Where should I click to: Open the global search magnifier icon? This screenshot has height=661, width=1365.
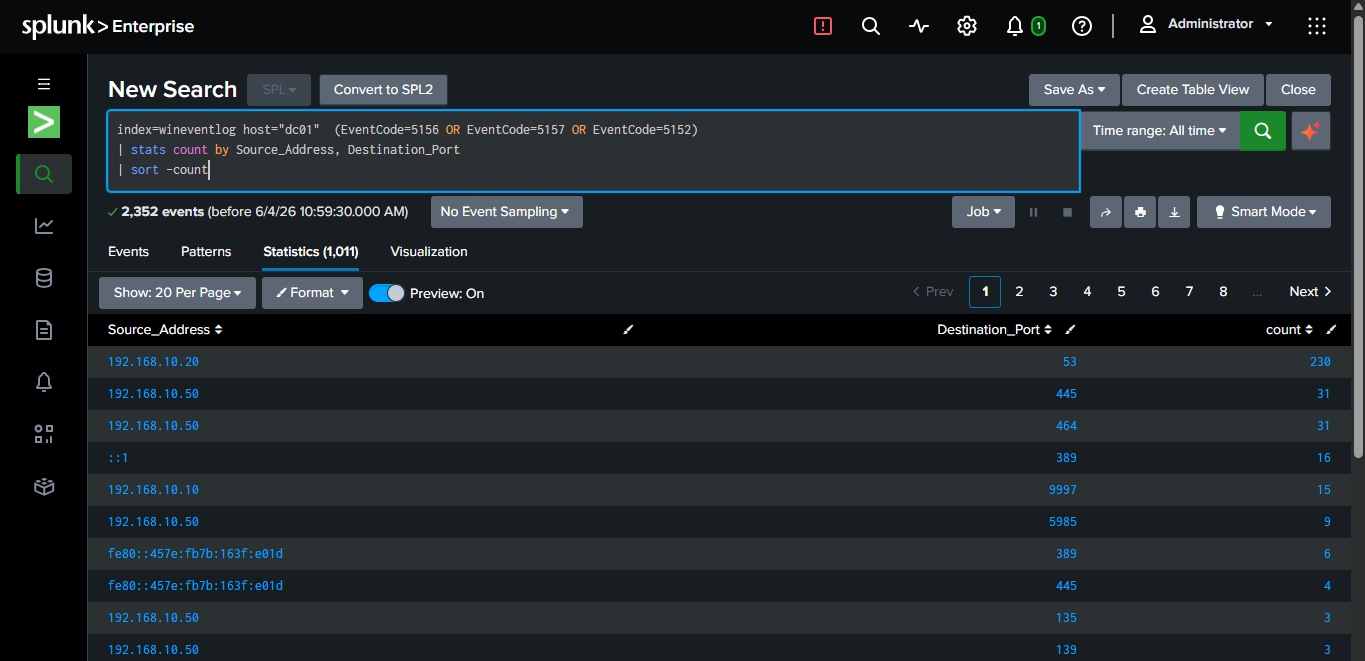point(871,26)
